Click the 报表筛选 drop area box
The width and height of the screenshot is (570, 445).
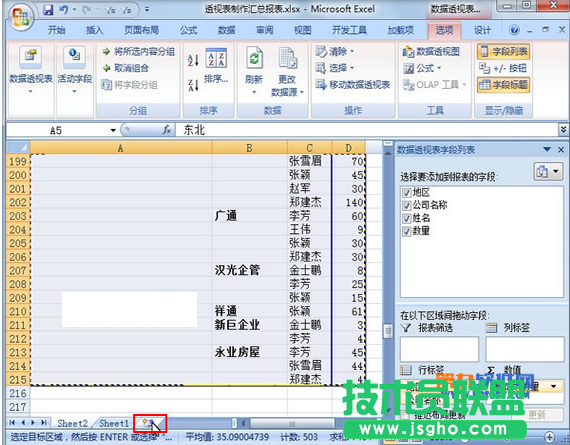(439, 349)
